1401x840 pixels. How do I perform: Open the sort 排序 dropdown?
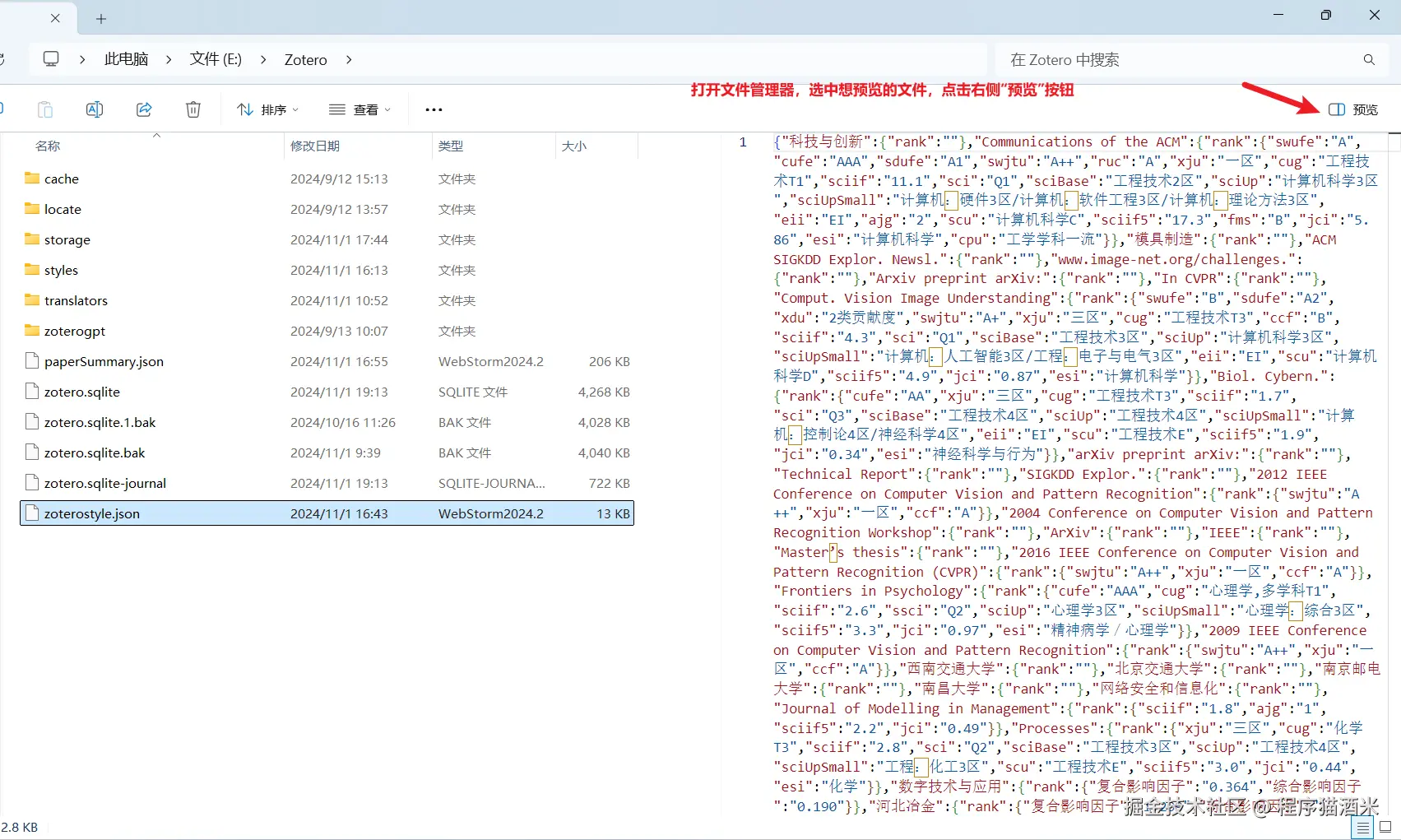click(x=267, y=109)
